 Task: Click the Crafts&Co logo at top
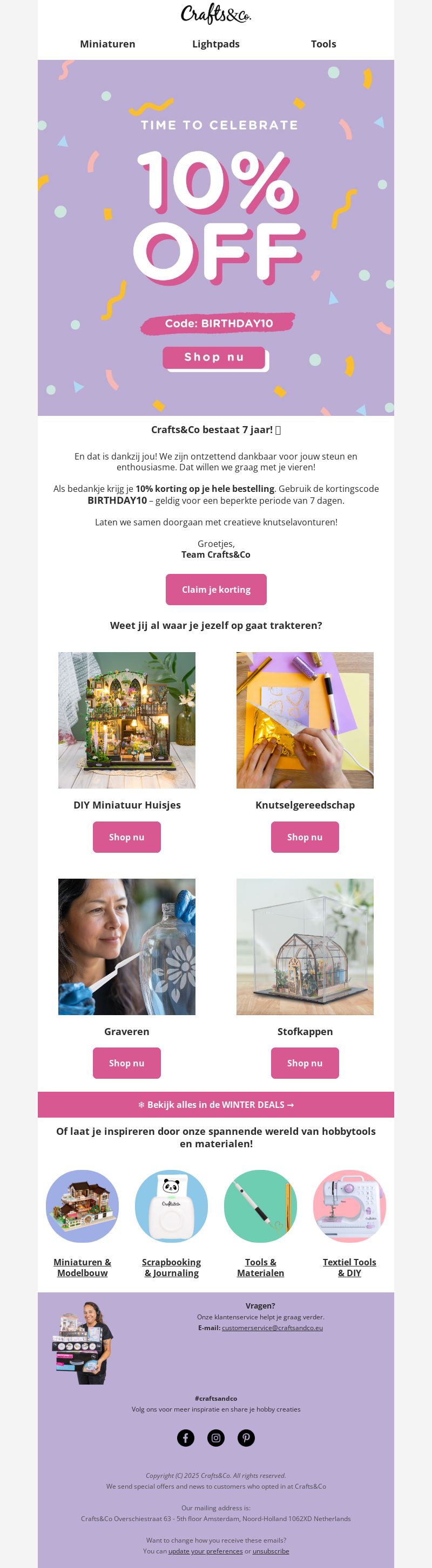point(215,14)
